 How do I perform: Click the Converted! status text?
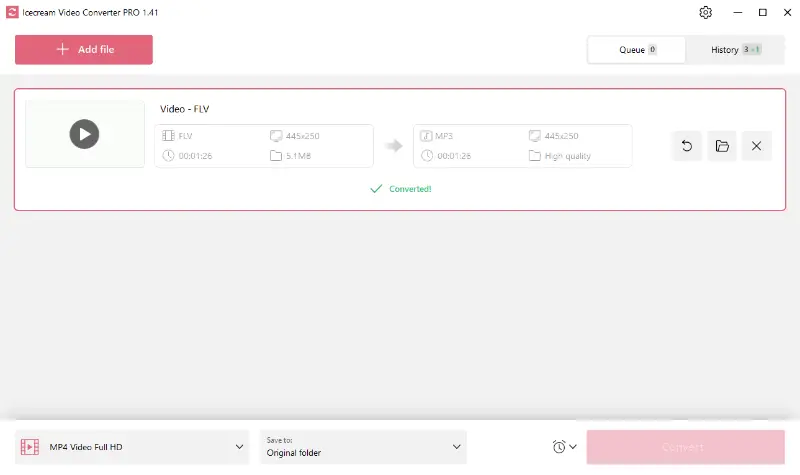[x=410, y=189]
